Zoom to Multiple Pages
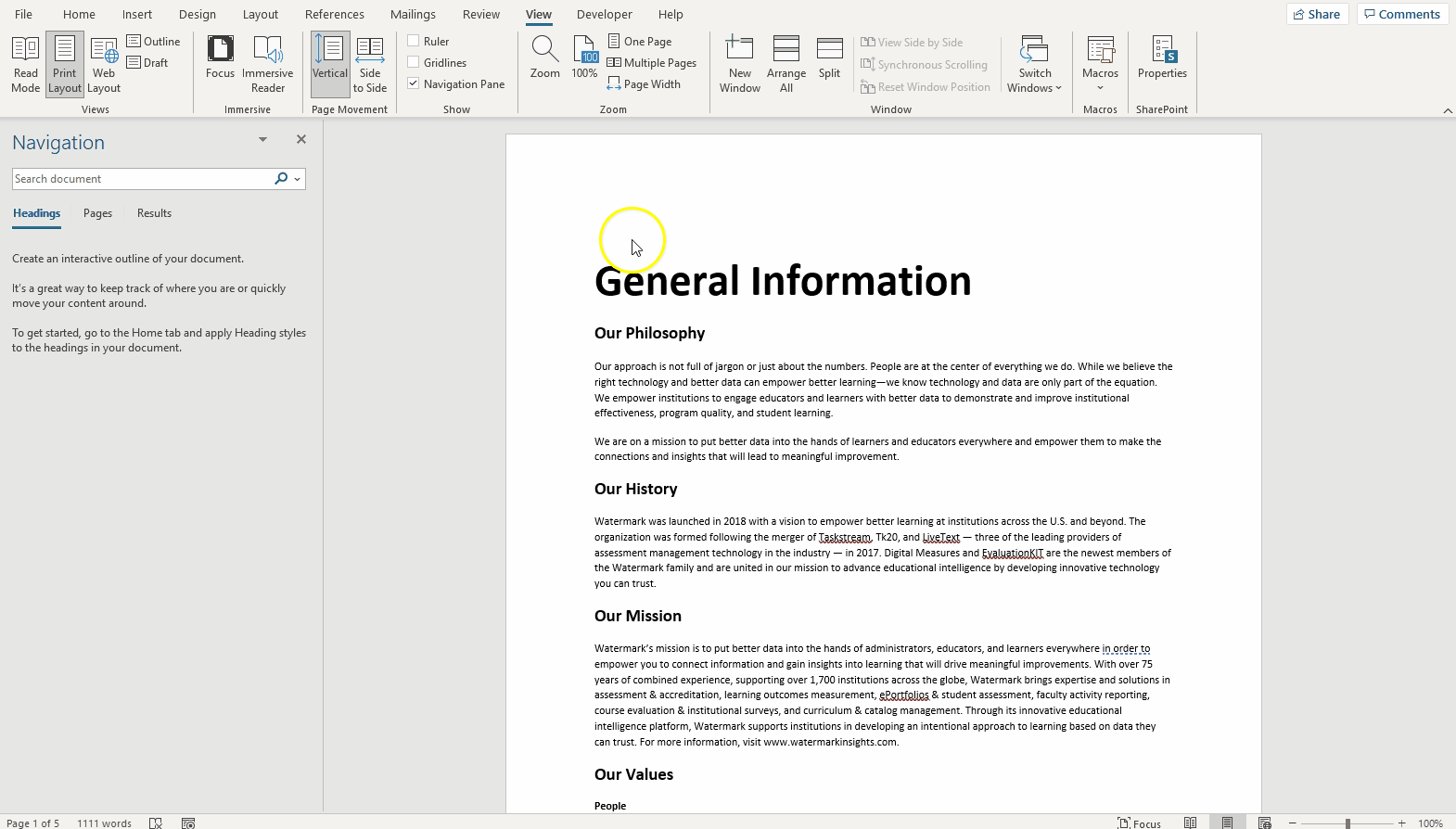 click(652, 63)
